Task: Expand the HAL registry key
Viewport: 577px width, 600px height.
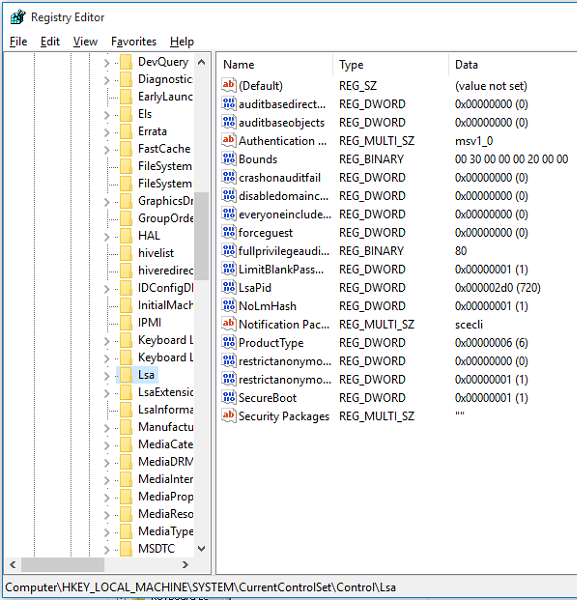Action: point(107,236)
